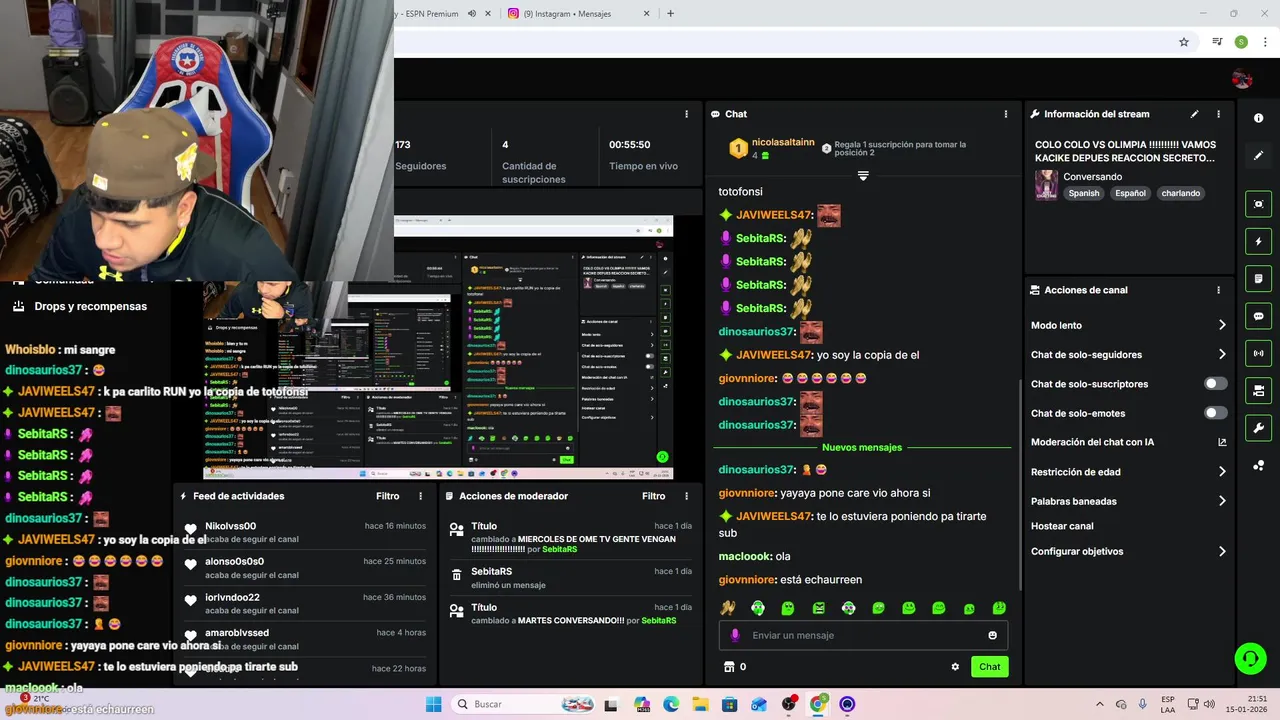Open the emoji picker in message box
This screenshot has width=1280, height=720.
pyautogui.click(x=992, y=635)
